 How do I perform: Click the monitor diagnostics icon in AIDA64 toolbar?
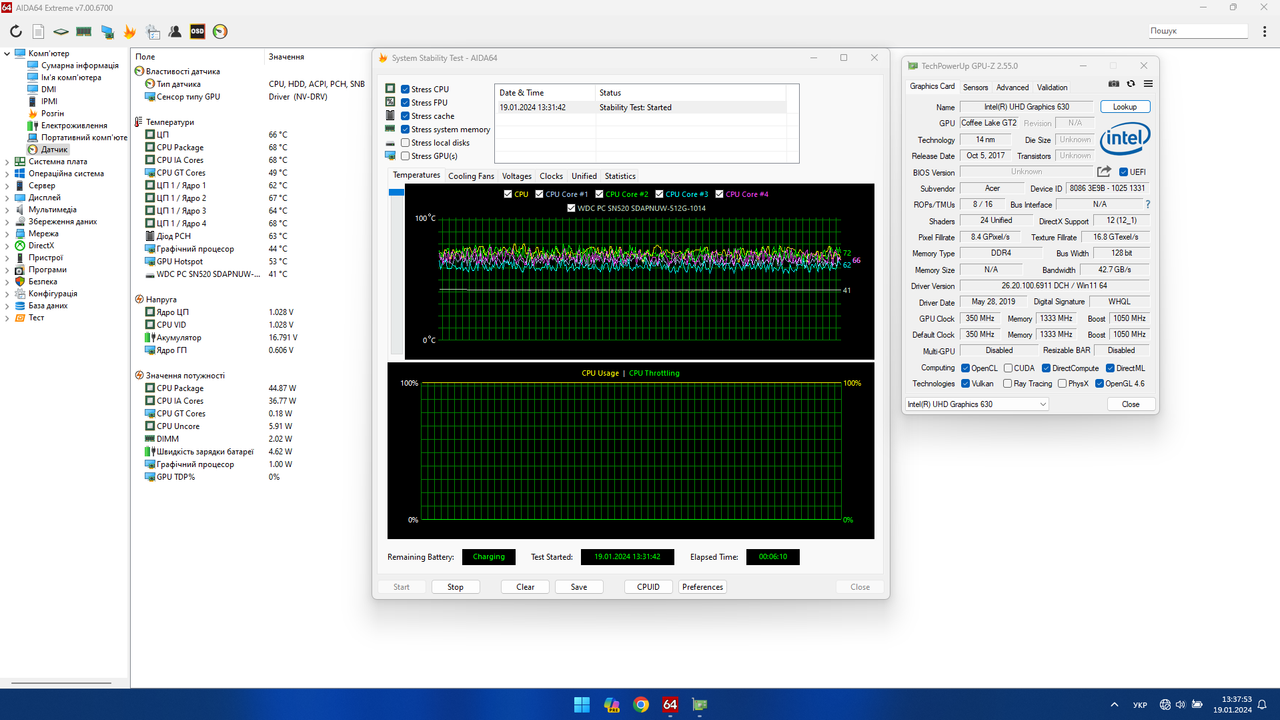point(107,32)
